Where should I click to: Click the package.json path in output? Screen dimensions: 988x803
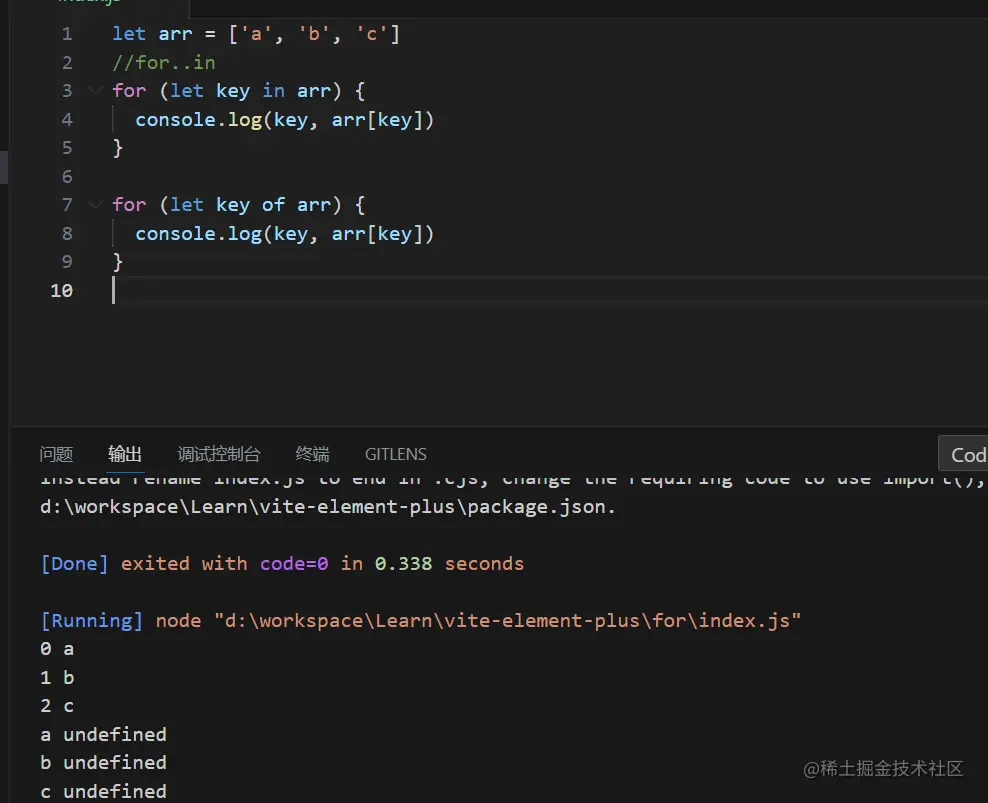[328, 507]
